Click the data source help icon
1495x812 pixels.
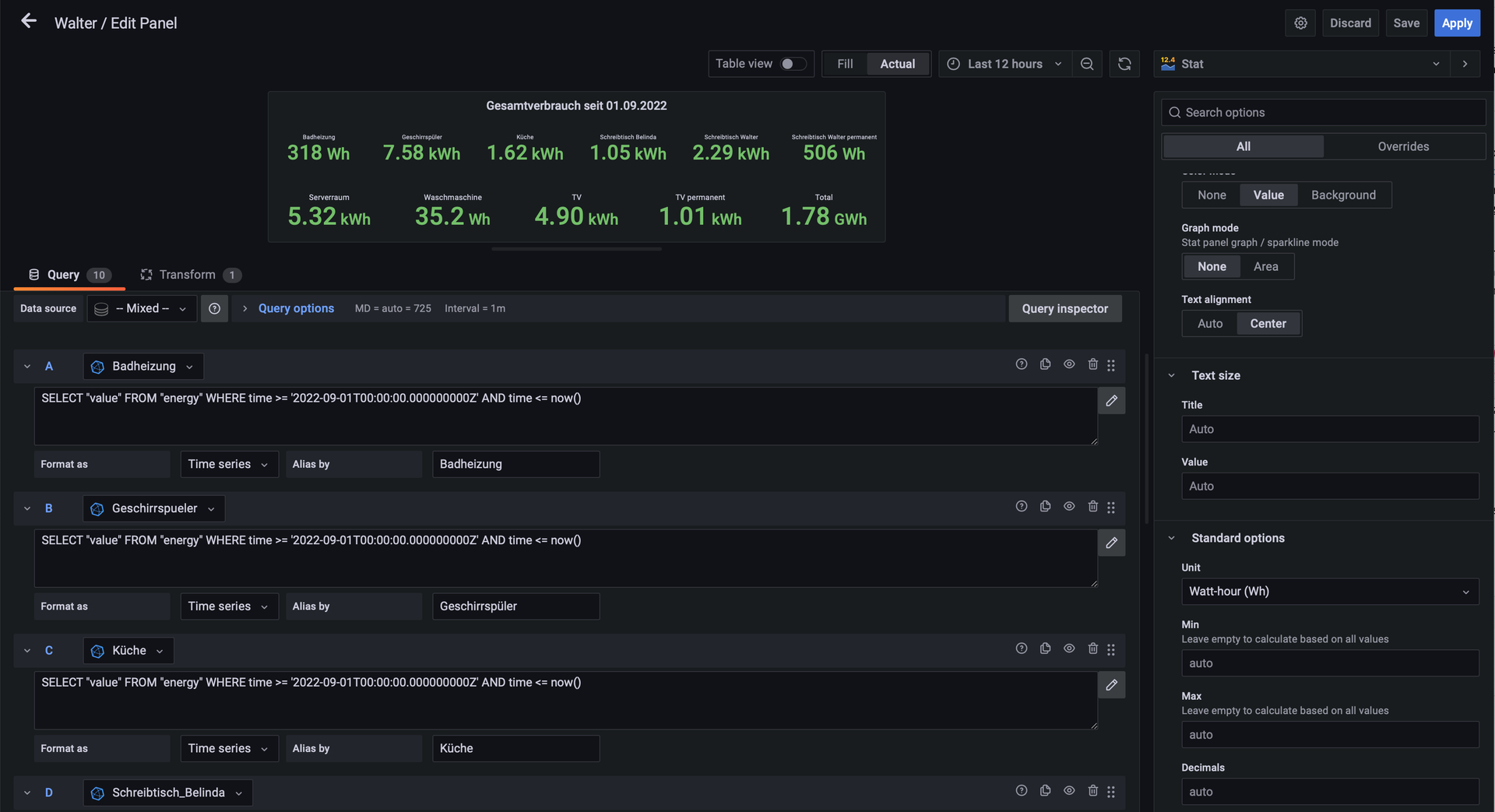pyautogui.click(x=214, y=309)
